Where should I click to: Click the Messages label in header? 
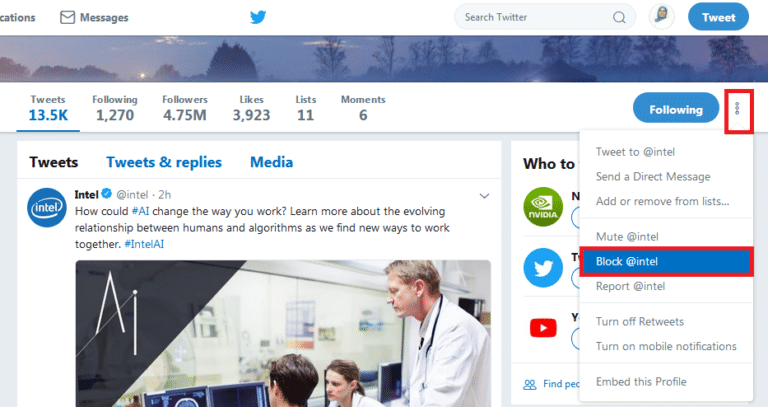(104, 18)
